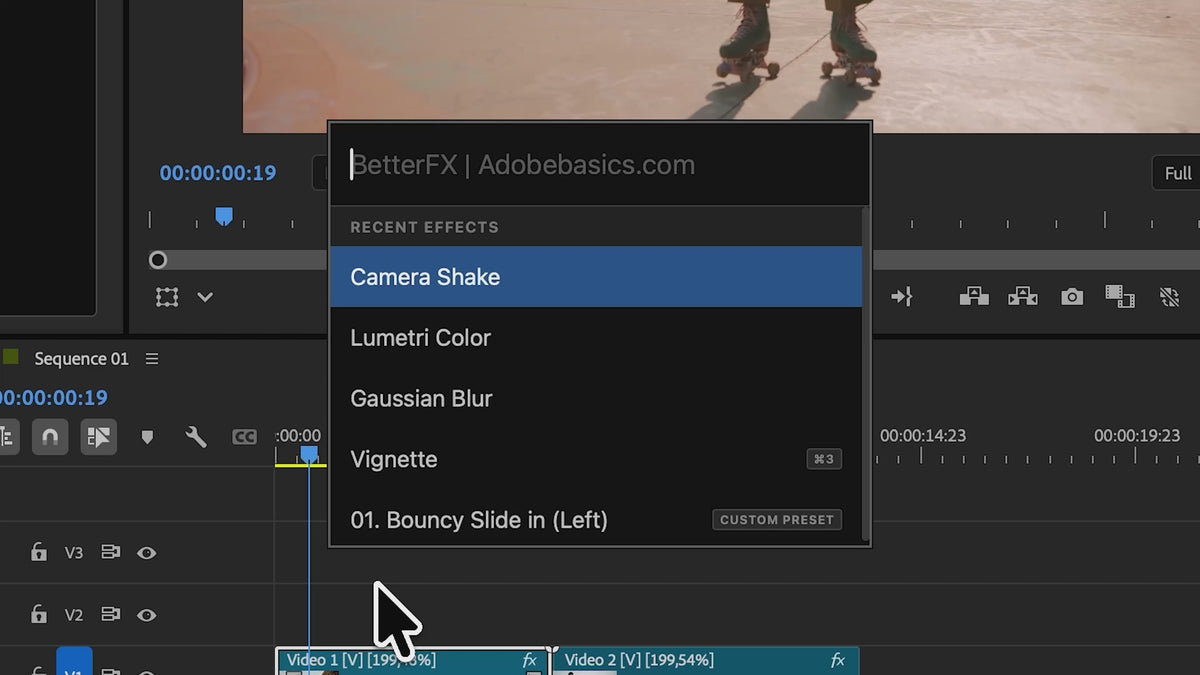Choose Gaussian Blur effect
The image size is (1200, 675).
click(x=595, y=399)
